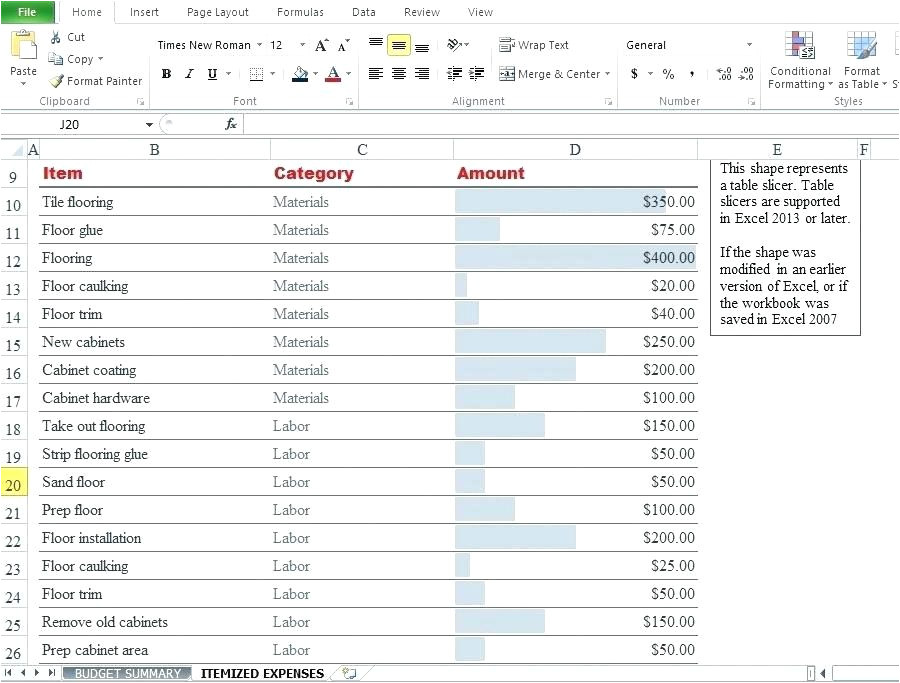Click the Paste button

pyautogui.click(x=23, y=57)
